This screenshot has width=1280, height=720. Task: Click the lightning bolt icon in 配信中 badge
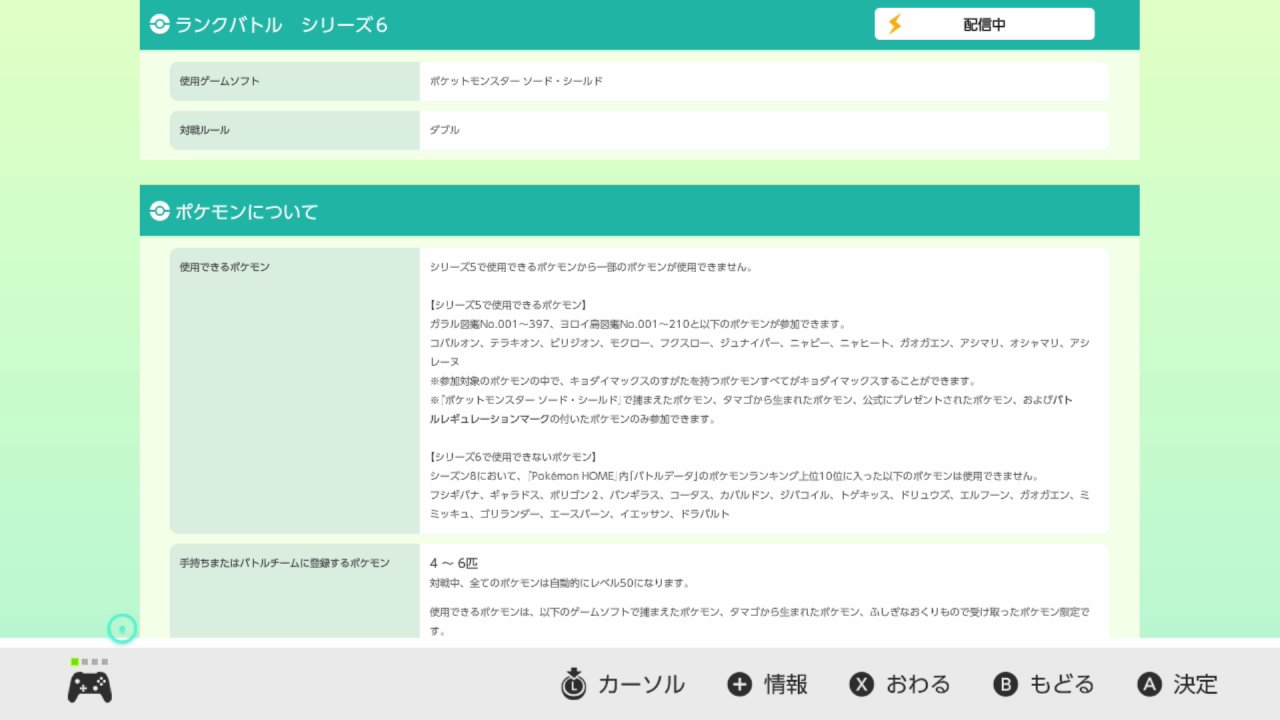[x=895, y=24]
